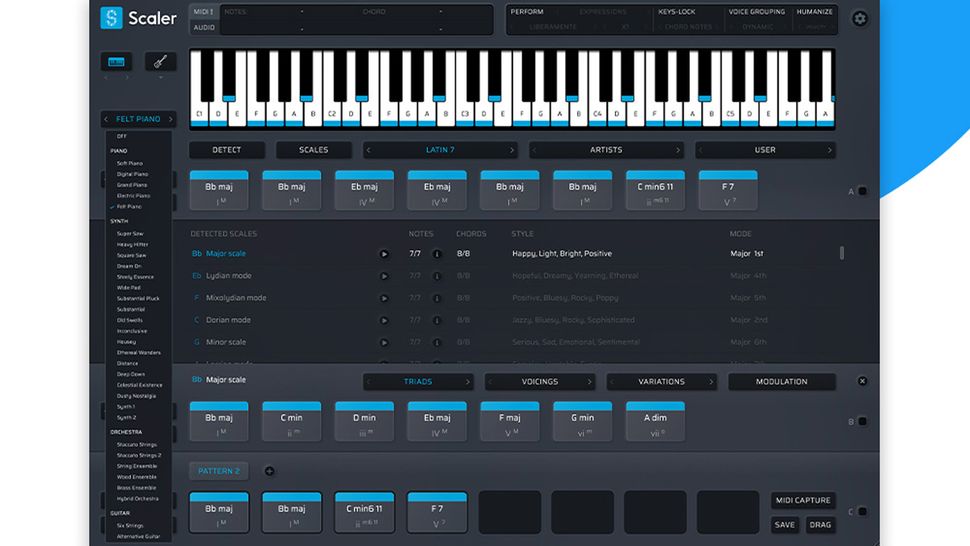Play the Bb Major scale preview
The width and height of the screenshot is (970, 546).
(384, 254)
